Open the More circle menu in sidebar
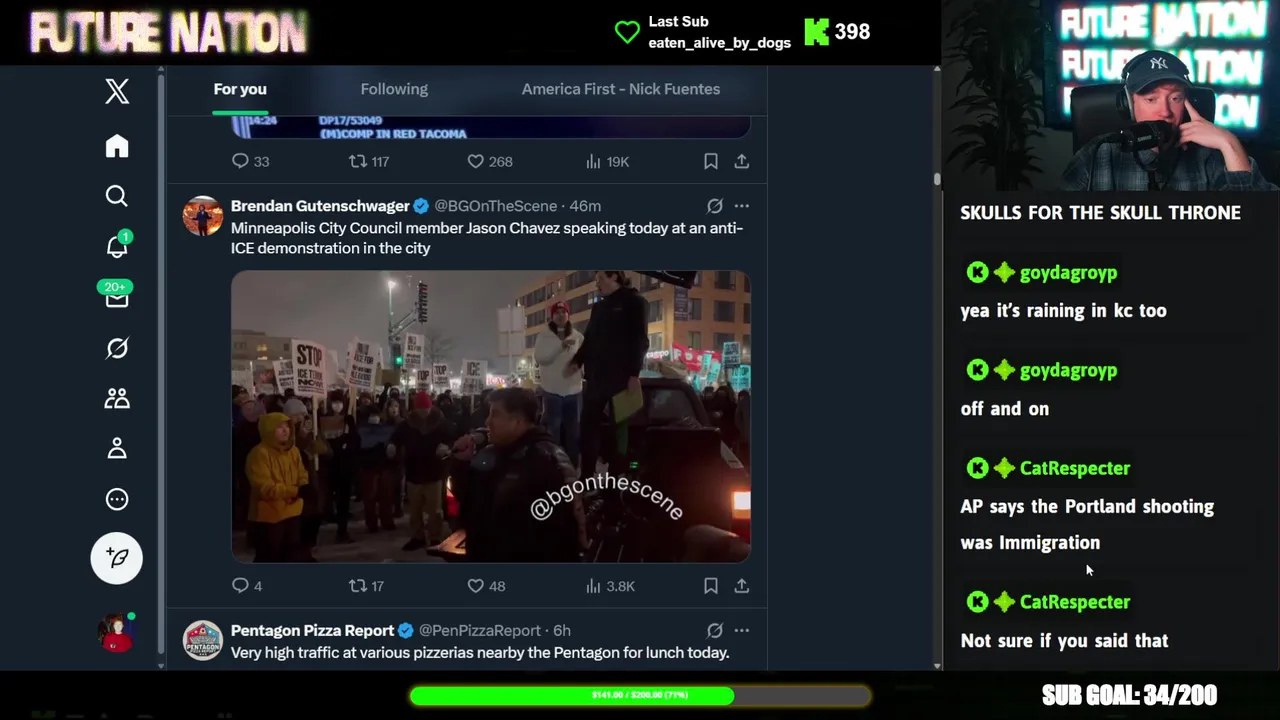Image resolution: width=1280 pixels, height=720 pixels. [x=117, y=499]
